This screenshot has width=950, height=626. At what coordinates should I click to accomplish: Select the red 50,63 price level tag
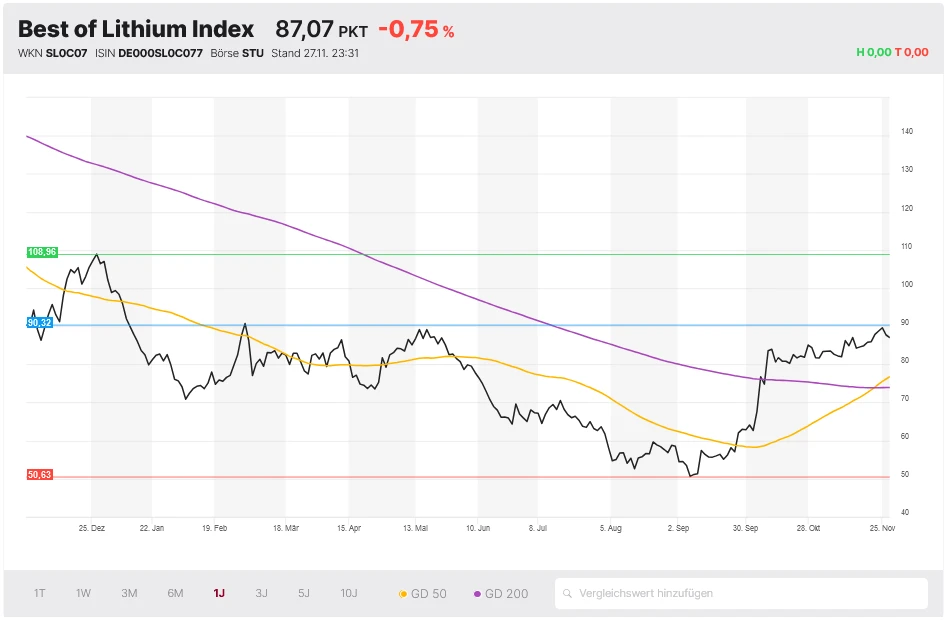point(38,476)
